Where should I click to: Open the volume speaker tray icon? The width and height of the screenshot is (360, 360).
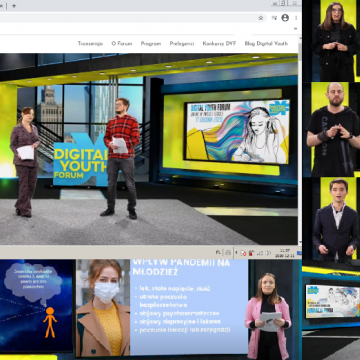pyautogui.click(x=268, y=253)
